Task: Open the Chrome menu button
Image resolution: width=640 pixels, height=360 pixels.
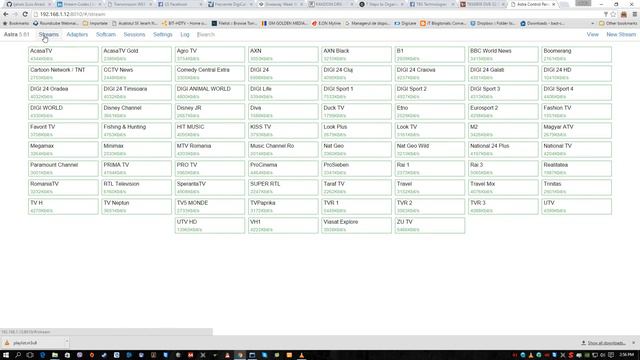Action: [635, 14]
